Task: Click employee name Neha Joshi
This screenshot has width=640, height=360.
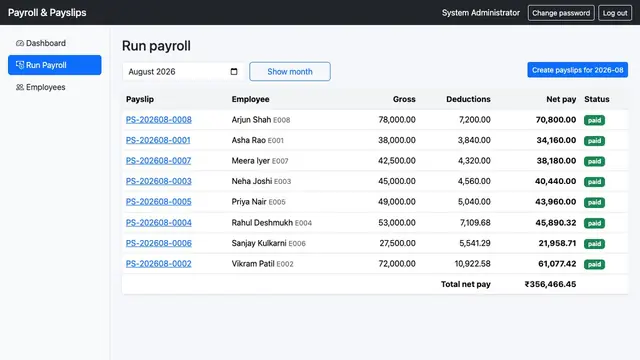Action: 252,181
